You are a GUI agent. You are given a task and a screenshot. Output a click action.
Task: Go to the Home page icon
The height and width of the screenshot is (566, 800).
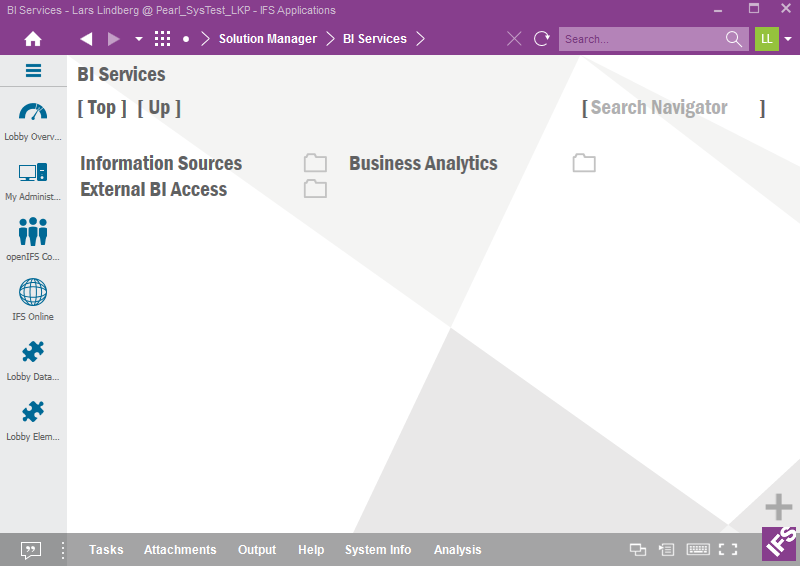pos(33,39)
